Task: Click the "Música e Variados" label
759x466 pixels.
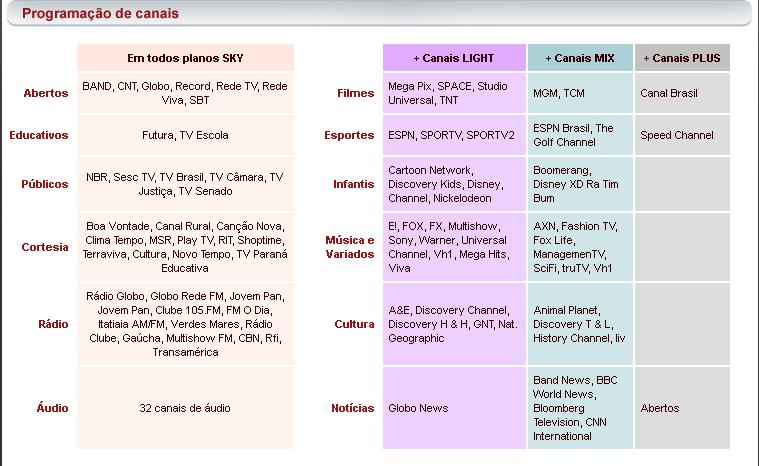Action: pos(350,247)
